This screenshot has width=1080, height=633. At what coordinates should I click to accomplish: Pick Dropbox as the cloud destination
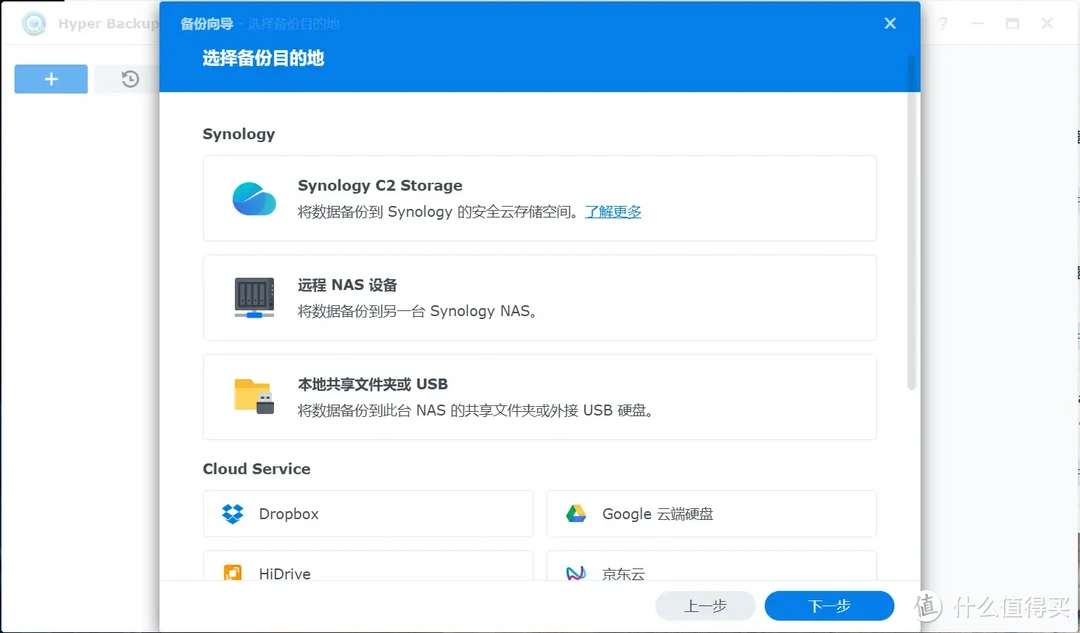367,513
